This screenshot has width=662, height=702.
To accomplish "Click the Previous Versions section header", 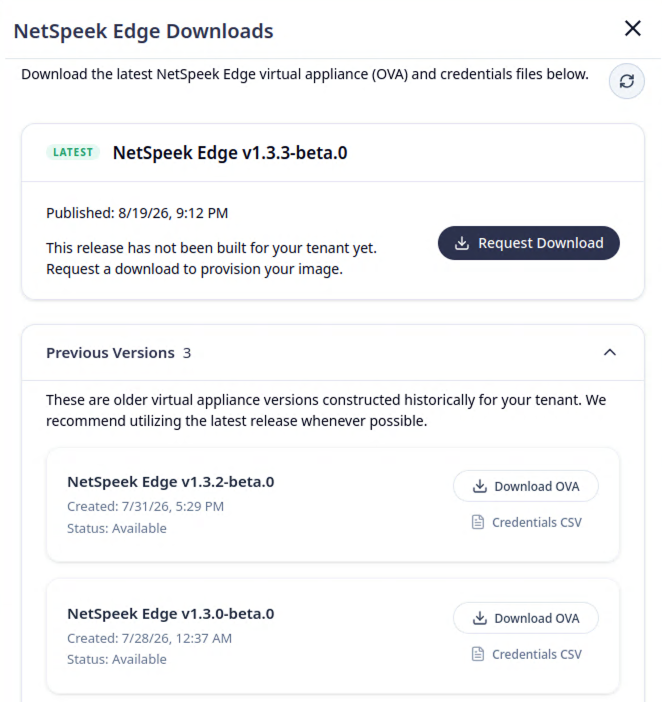I will [333, 353].
